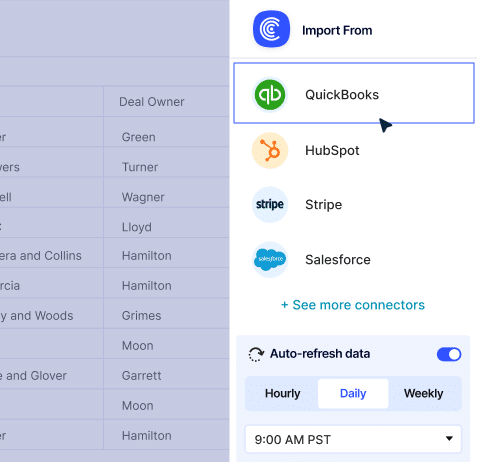Click the Auto-refresh data label
The image size is (477, 462).
click(x=320, y=354)
